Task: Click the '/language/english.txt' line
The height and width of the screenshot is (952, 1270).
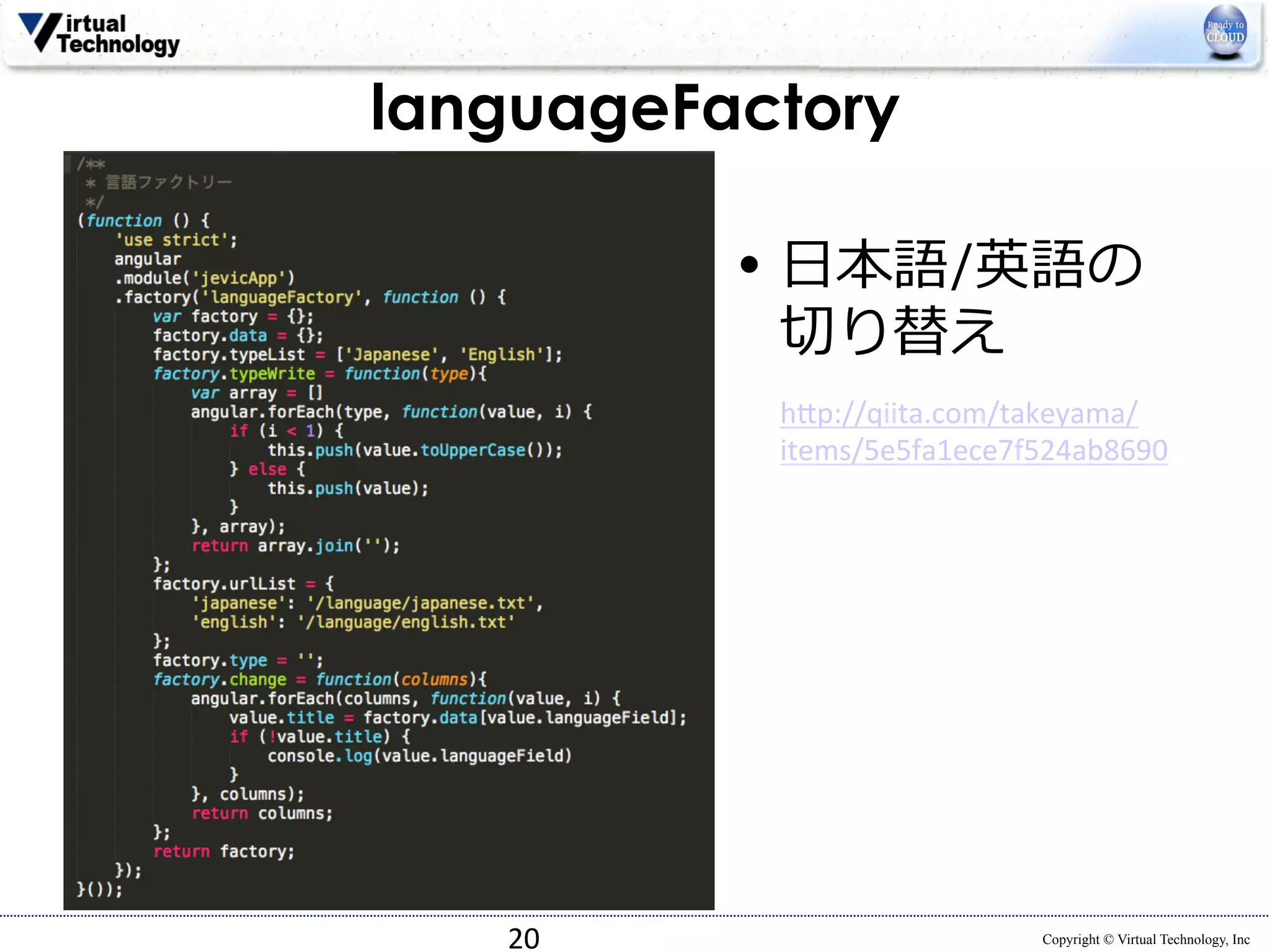Action: (x=353, y=622)
